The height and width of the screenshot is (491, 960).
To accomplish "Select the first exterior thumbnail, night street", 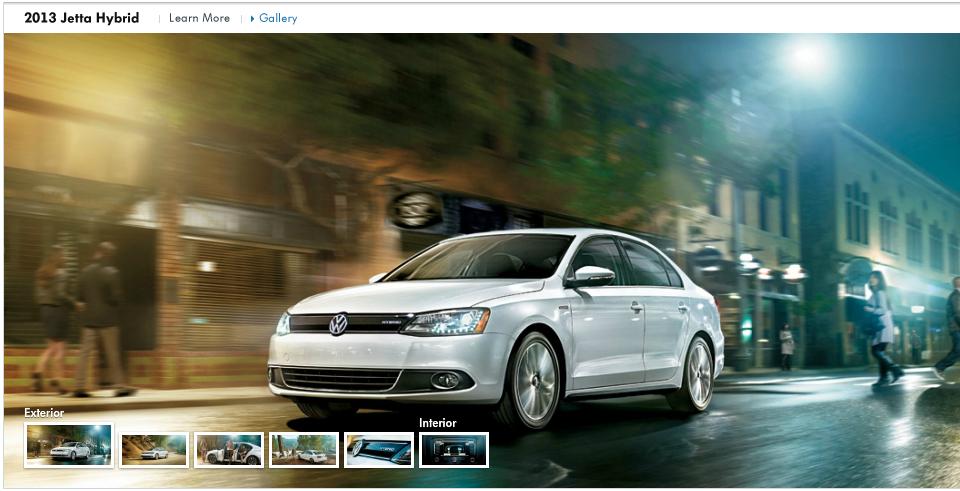I will coord(69,444).
